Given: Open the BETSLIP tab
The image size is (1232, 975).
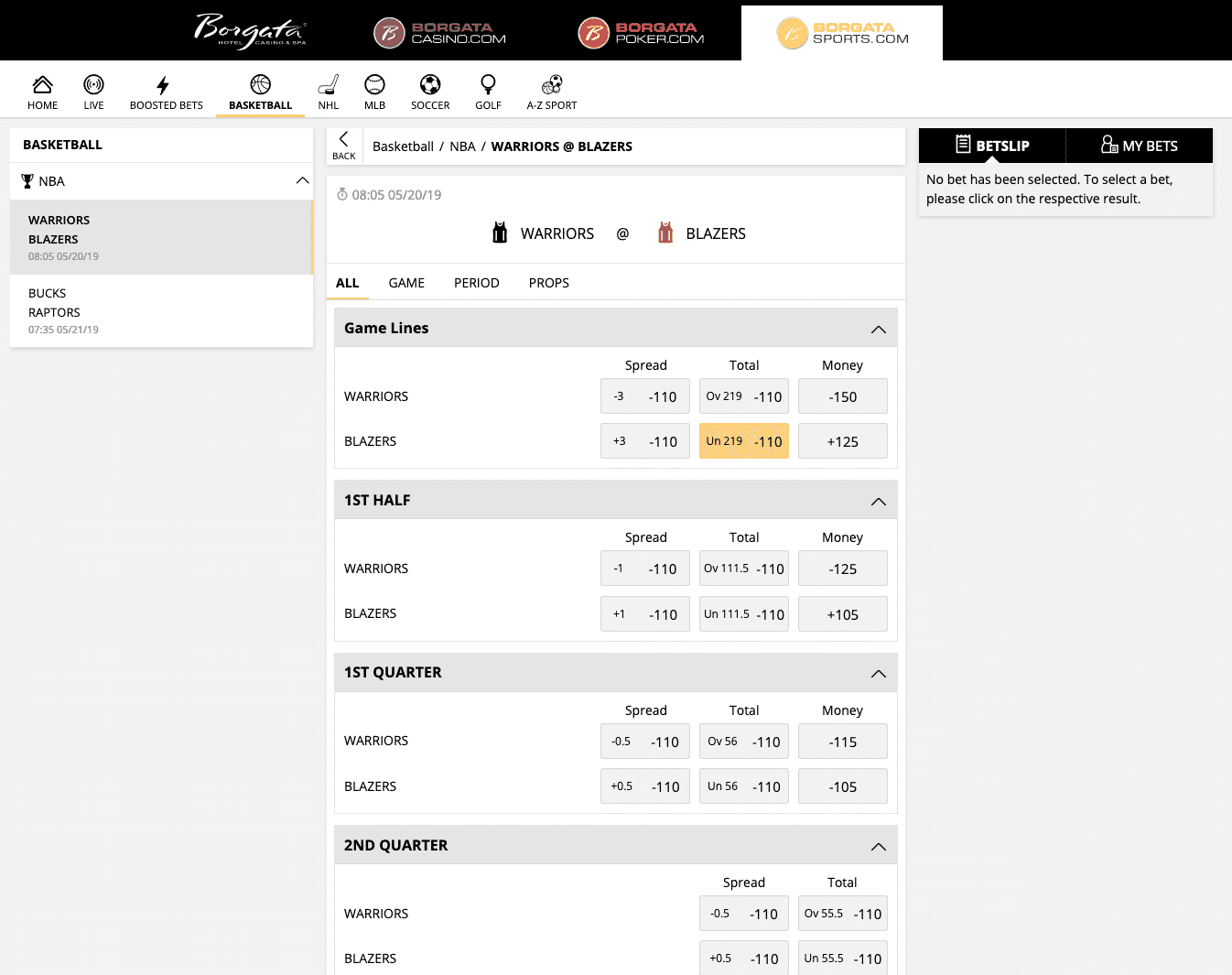Looking at the screenshot, I should tap(992, 146).
